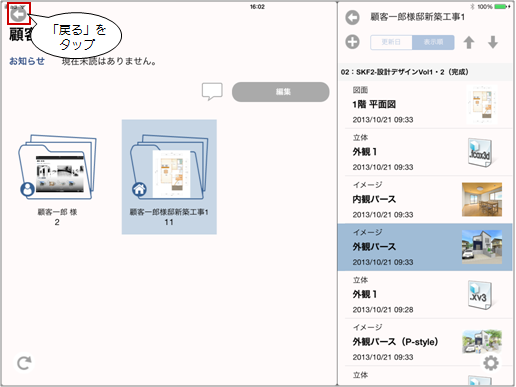Image resolution: width=516 pixels, height=387 pixels.
Task: Select the 表示順 sort segment
Action: 433,42
